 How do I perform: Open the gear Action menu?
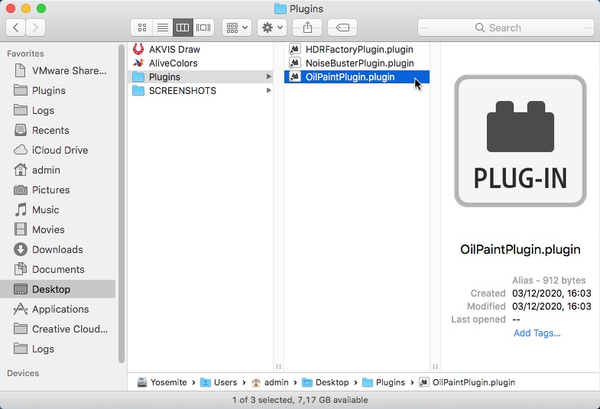pyautogui.click(x=272, y=28)
